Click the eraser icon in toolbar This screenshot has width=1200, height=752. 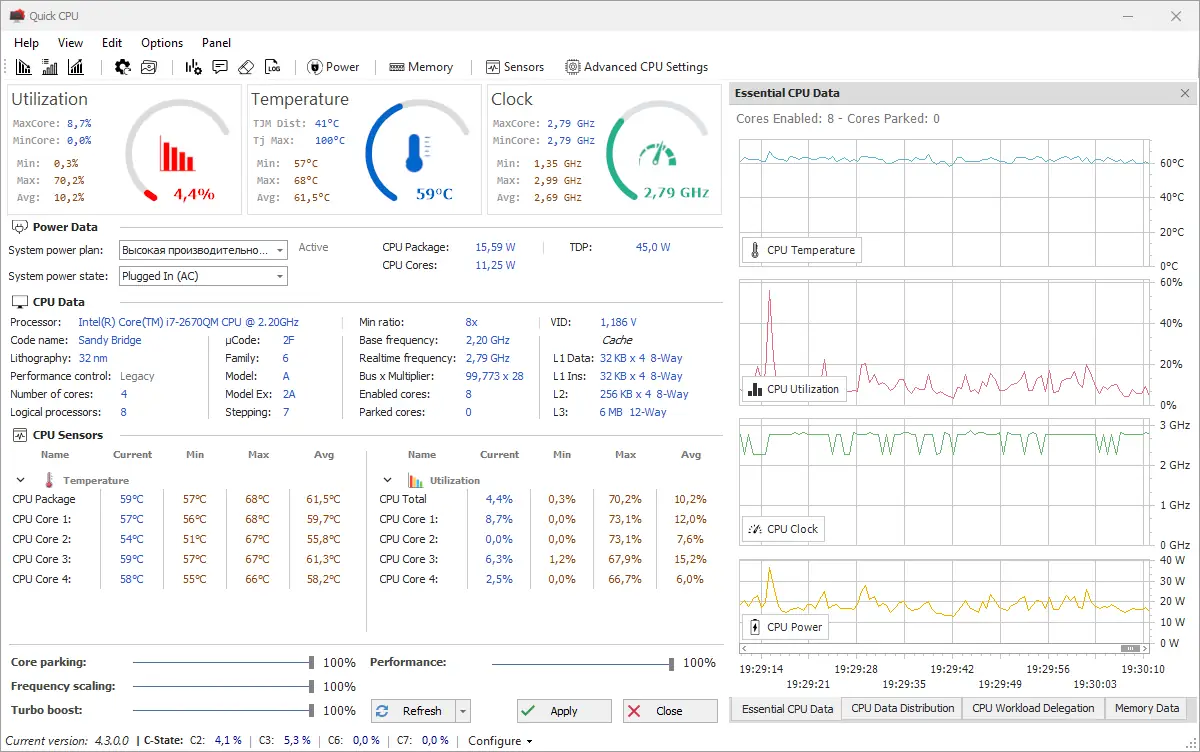coord(246,67)
